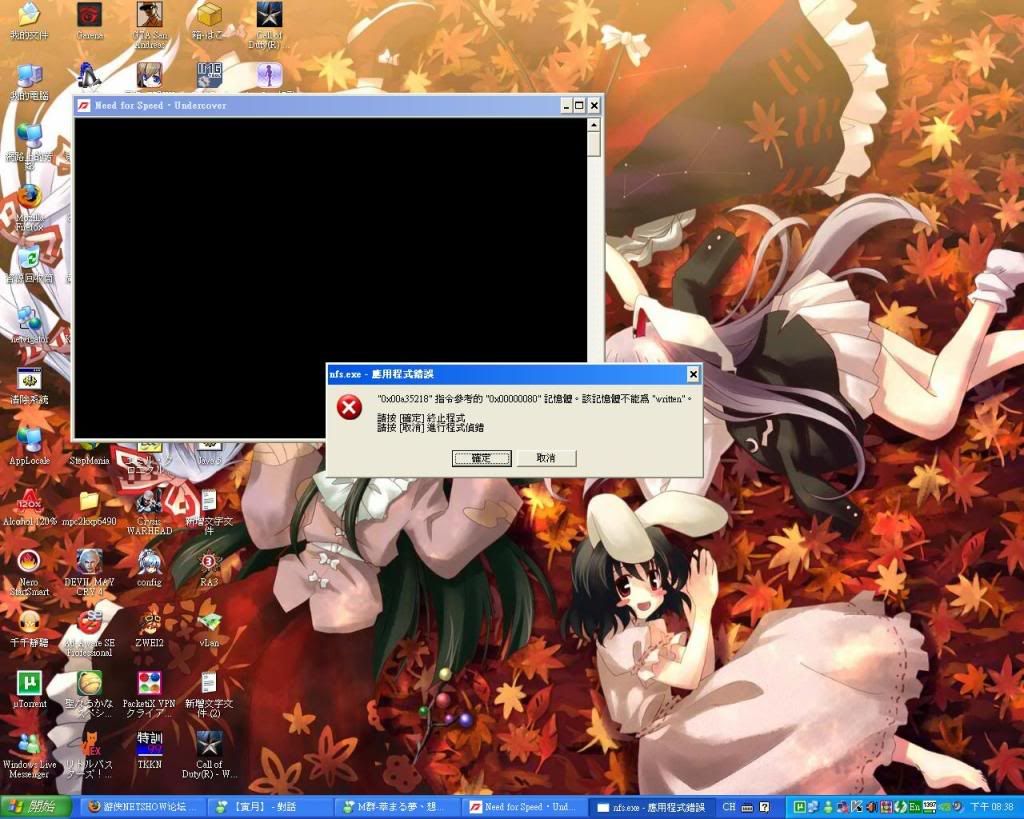Select the Windows Live Messenger desktop icon
1024x819 pixels.
(x=29, y=754)
